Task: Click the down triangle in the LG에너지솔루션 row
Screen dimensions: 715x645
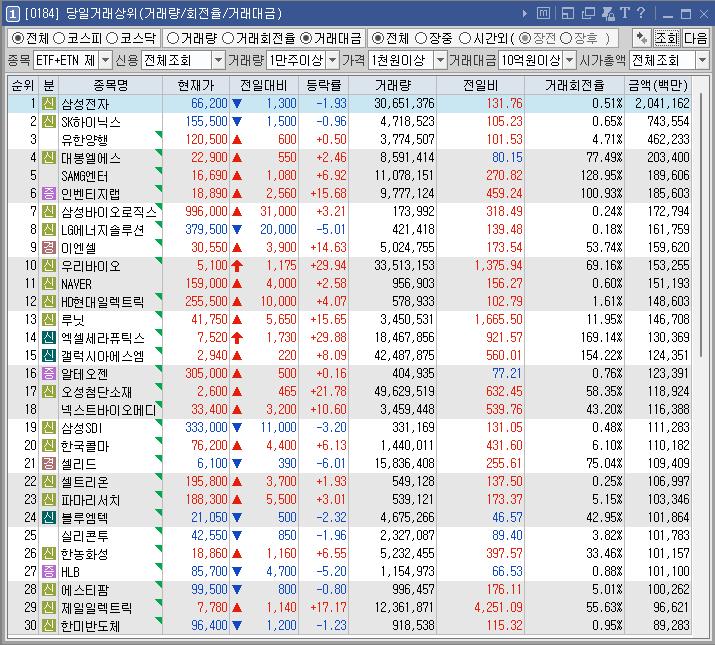Action: tap(237, 229)
